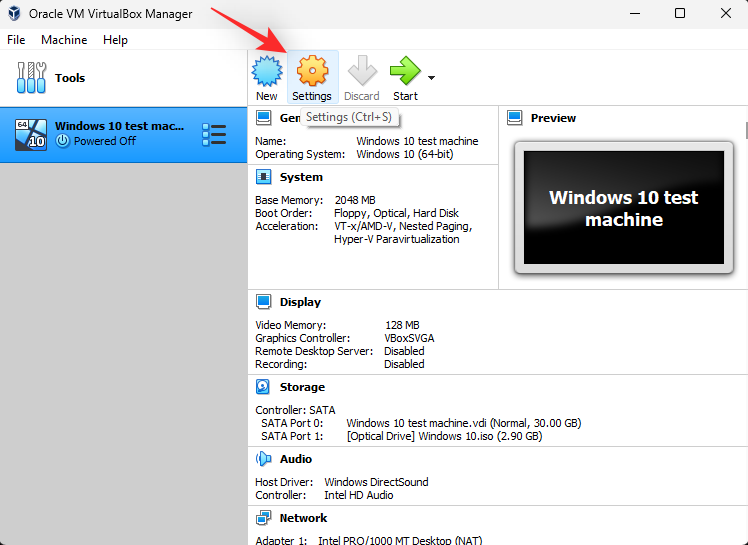This screenshot has width=748, height=545.
Task: Click Remote Desktop Server Disabled value
Action: pyautogui.click(x=404, y=351)
